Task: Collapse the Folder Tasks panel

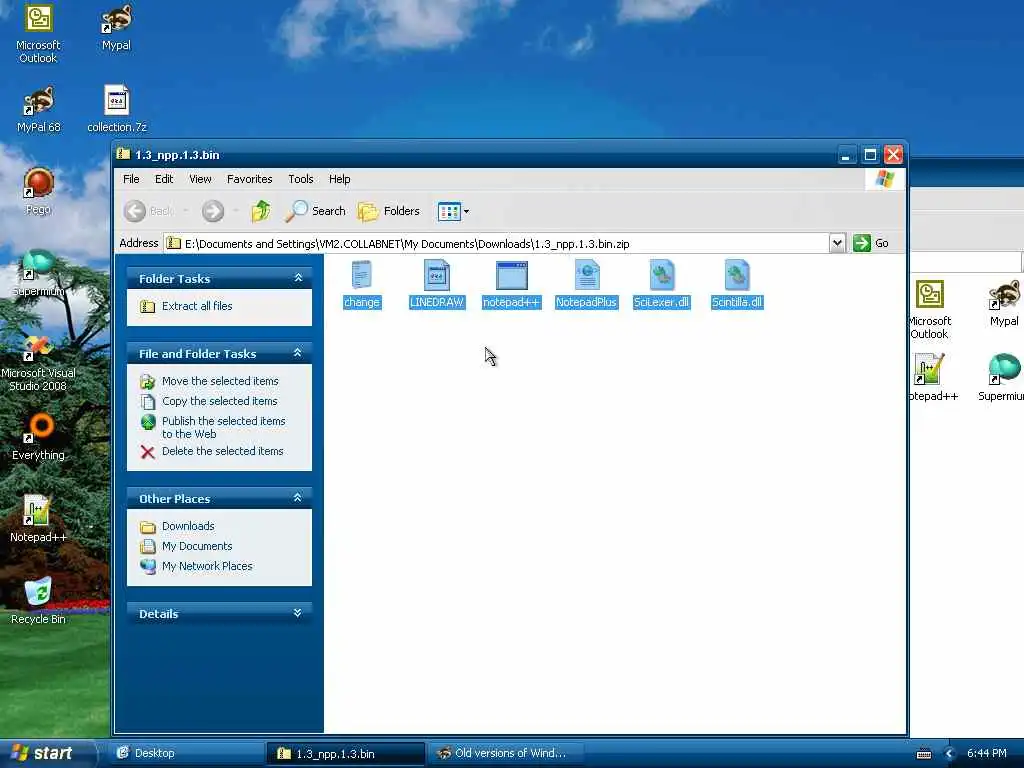Action: tap(298, 278)
